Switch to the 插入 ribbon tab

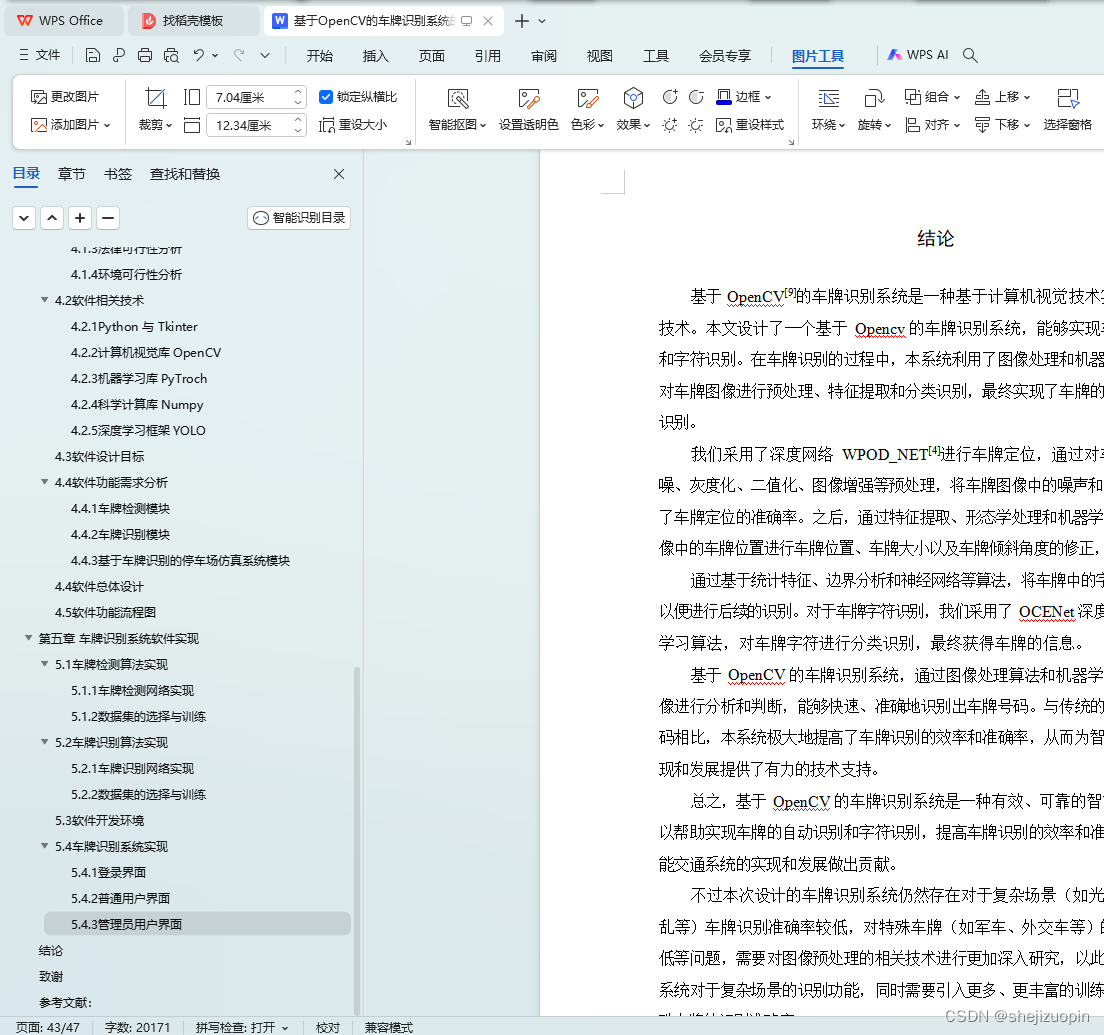375,56
